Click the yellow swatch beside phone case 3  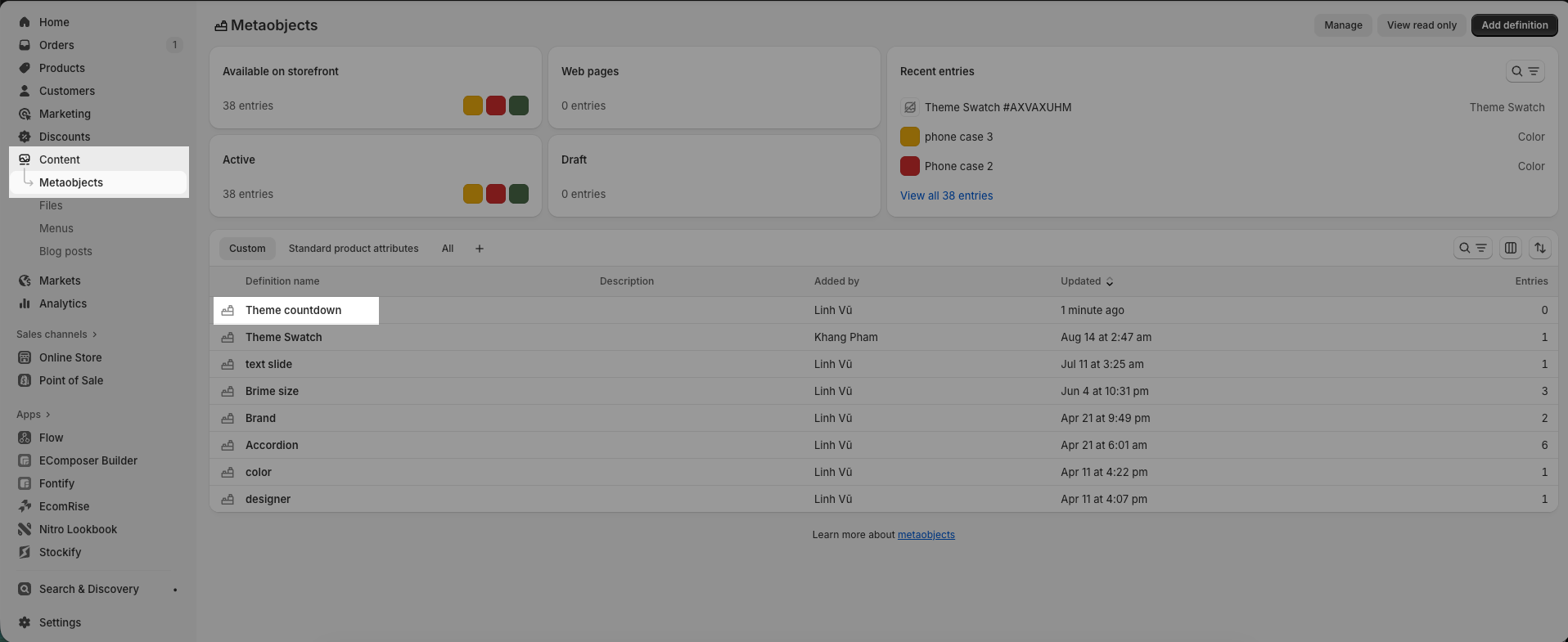(x=909, y=137)
